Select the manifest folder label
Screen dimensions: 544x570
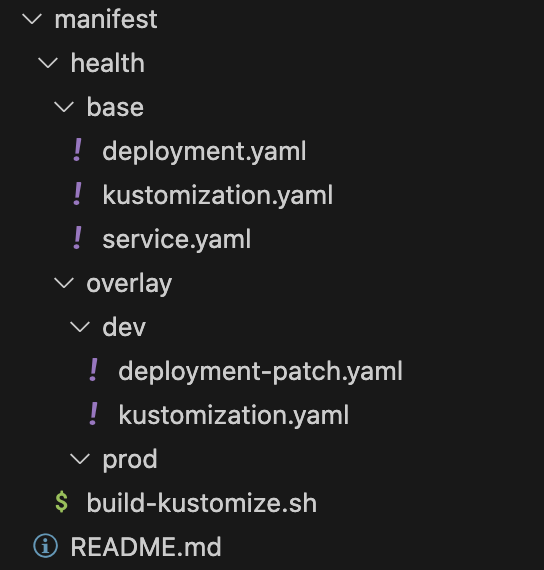(106, 19)
